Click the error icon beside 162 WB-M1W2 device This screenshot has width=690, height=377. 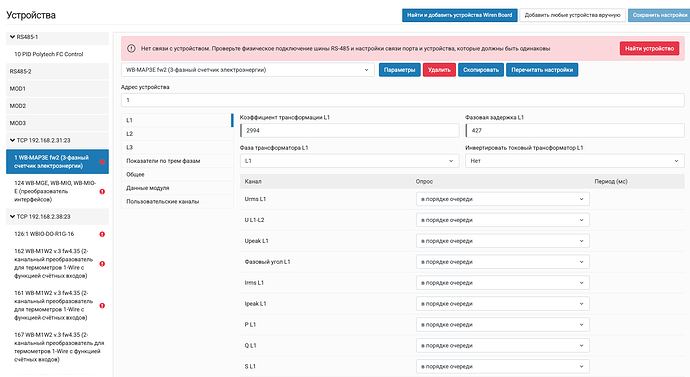click(102, 264)
